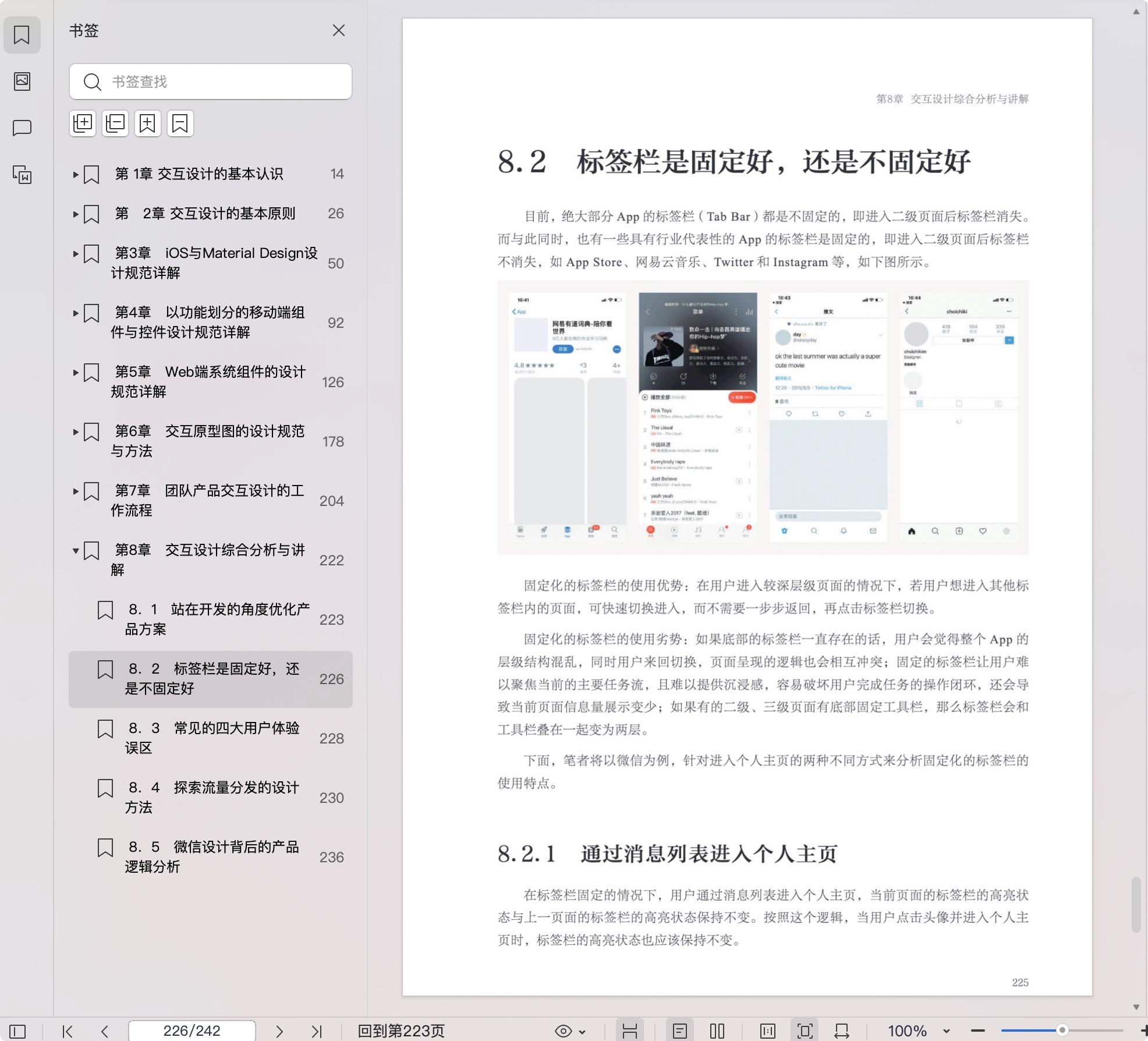The height and width of the screenshot is (1041, 1148).
Task: Click page header 第8章 交互设计综合分析与讲解
Action: point(952,99)
